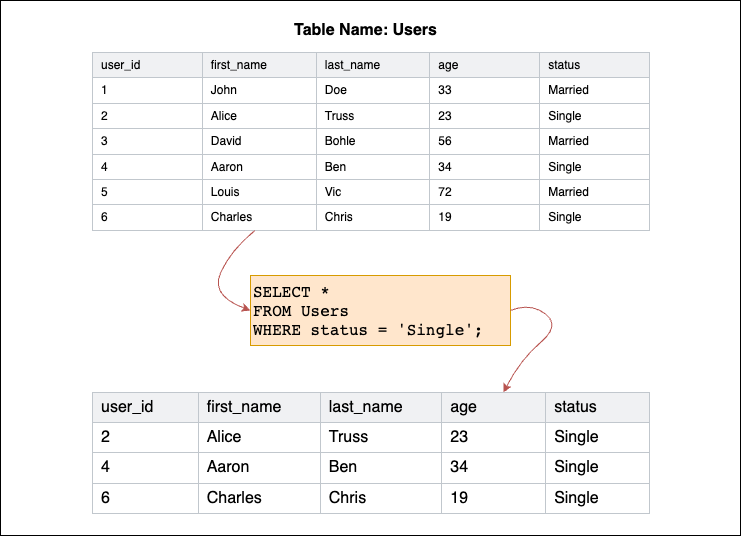Viewport: 741px width, 536px height.
Task: Click the user_id header in top table
Action: click(120, 65)
